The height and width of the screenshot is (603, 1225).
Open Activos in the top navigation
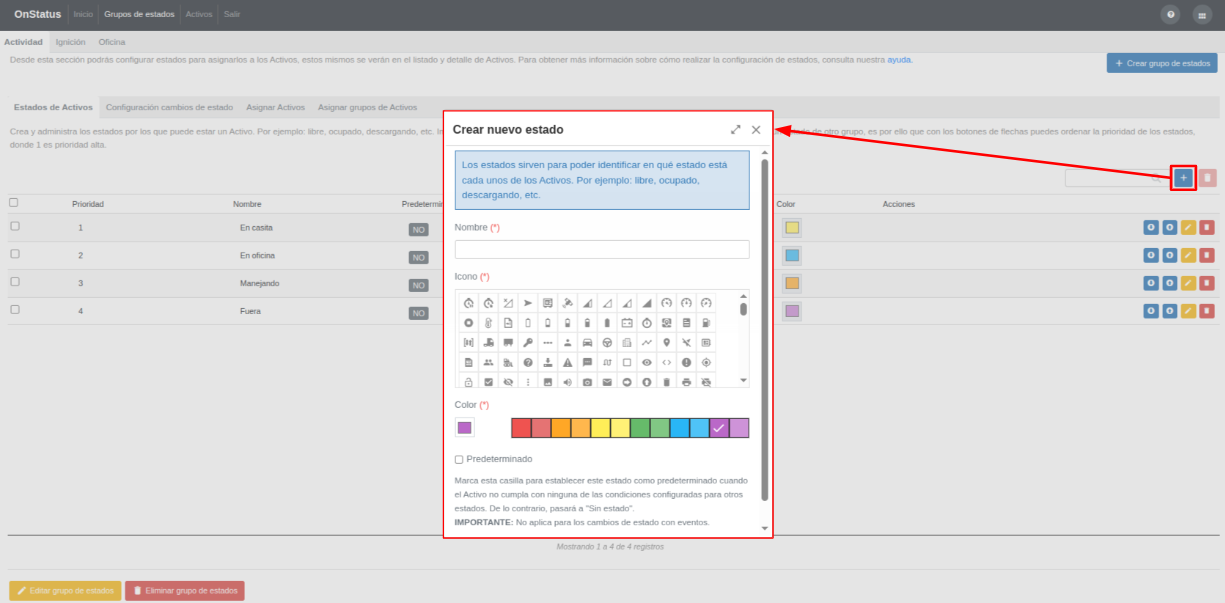pyautogui.click(x=199, y=14)
